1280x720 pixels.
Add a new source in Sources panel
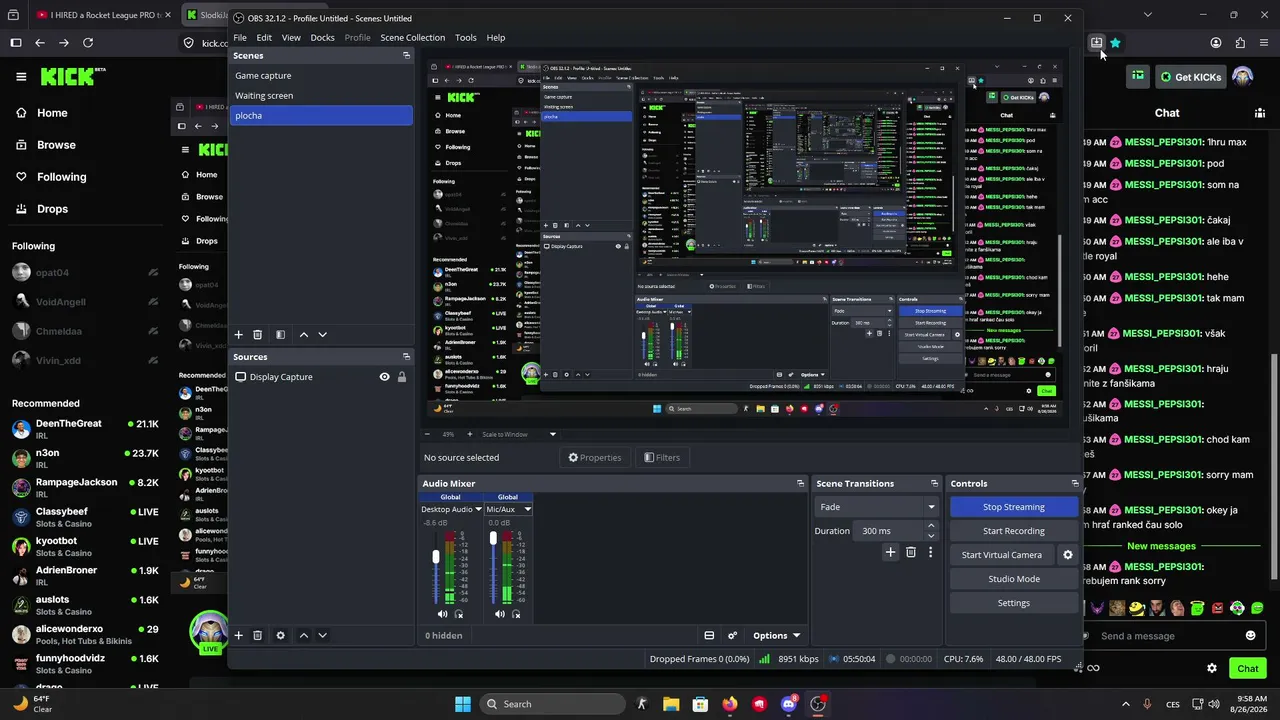click(x=238, y=635)
